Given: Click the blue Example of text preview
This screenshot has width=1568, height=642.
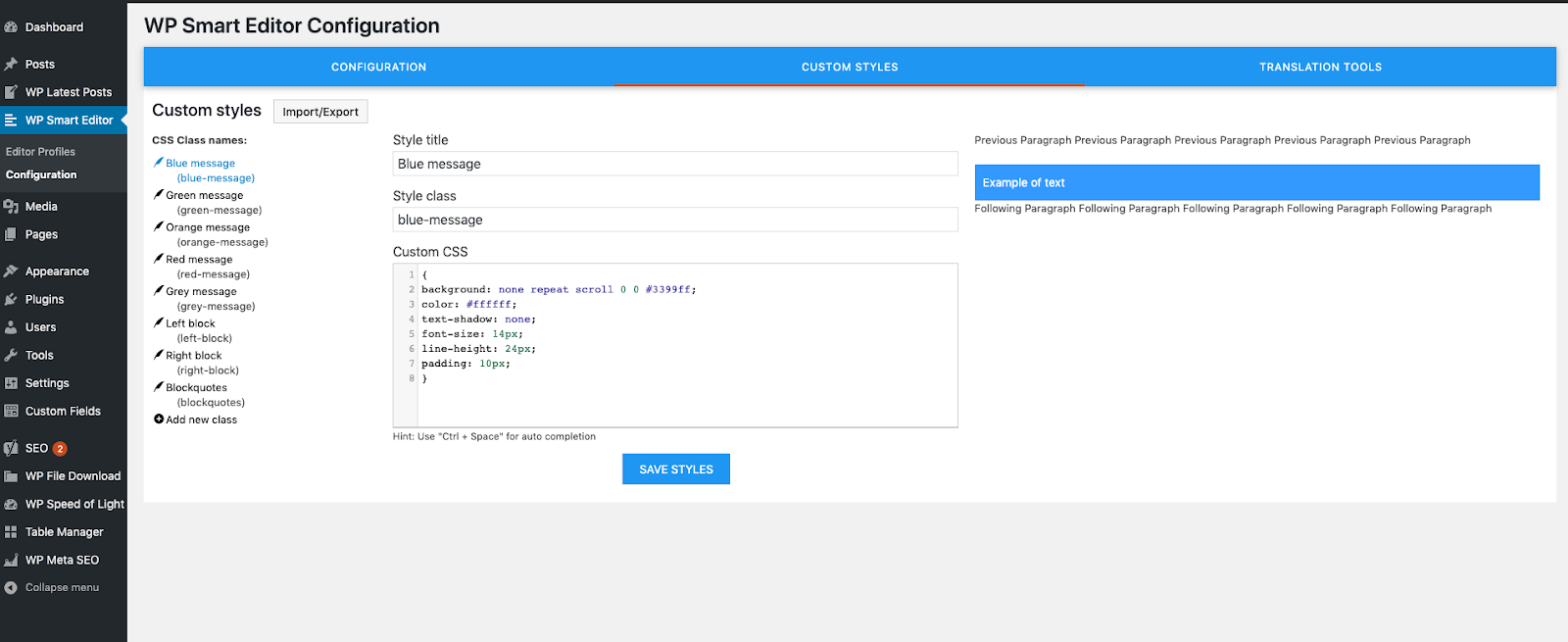Looking at the screenshot, I should (x=1257, y=182).
